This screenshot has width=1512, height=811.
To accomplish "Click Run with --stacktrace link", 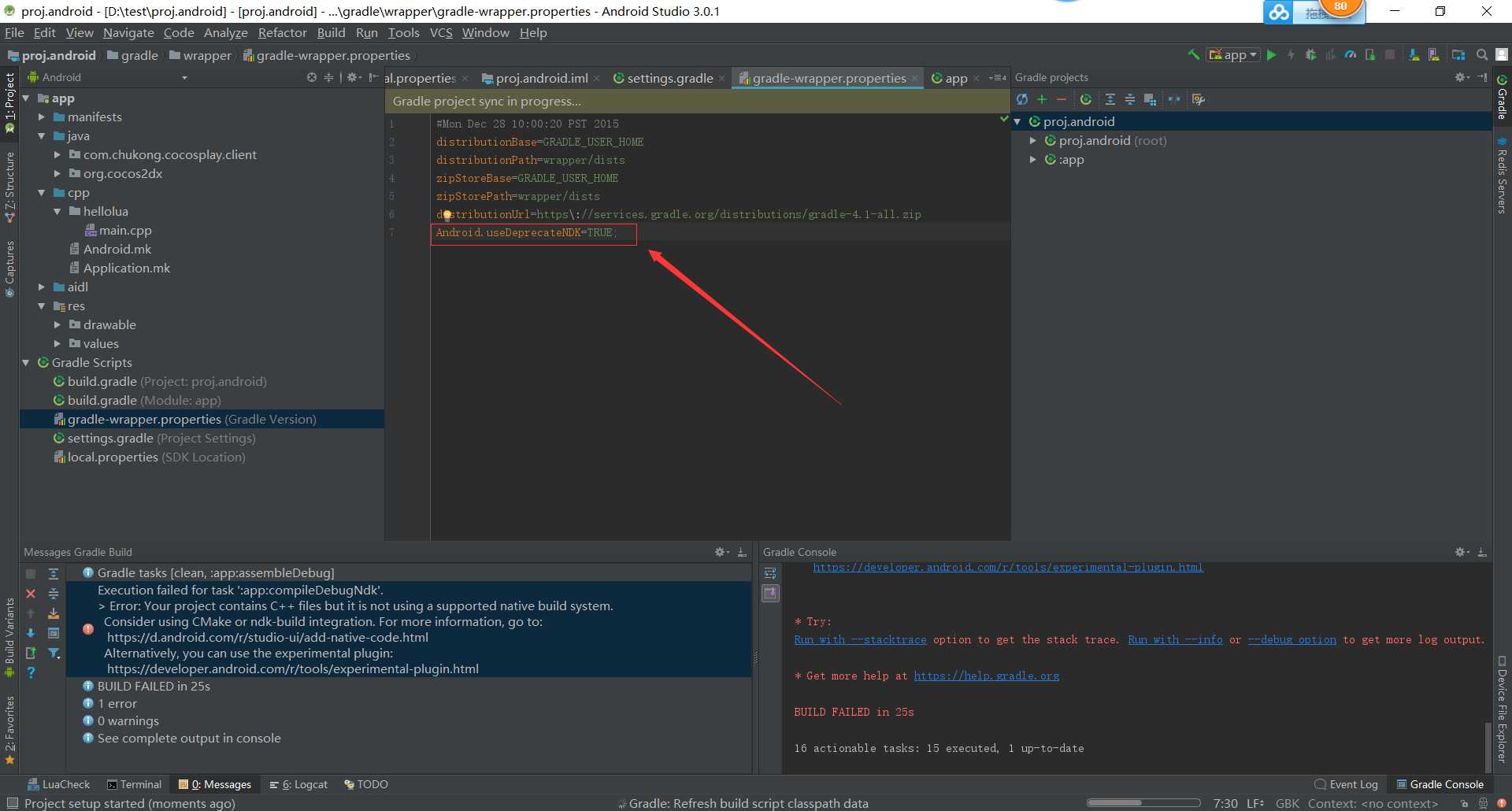I will pyautogui.click(x=860, y=640).
